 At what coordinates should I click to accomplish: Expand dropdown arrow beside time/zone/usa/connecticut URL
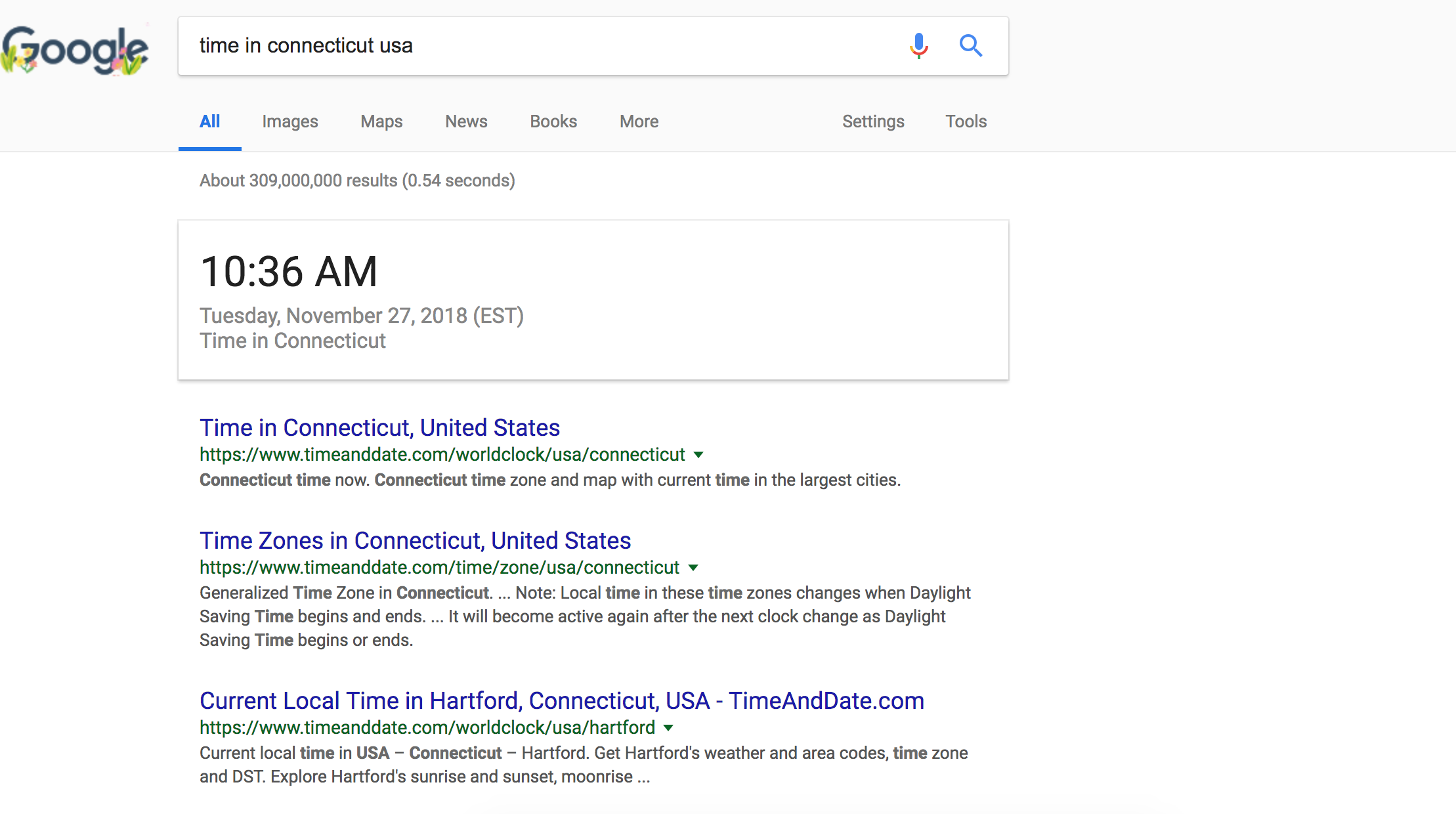(693, 568)
